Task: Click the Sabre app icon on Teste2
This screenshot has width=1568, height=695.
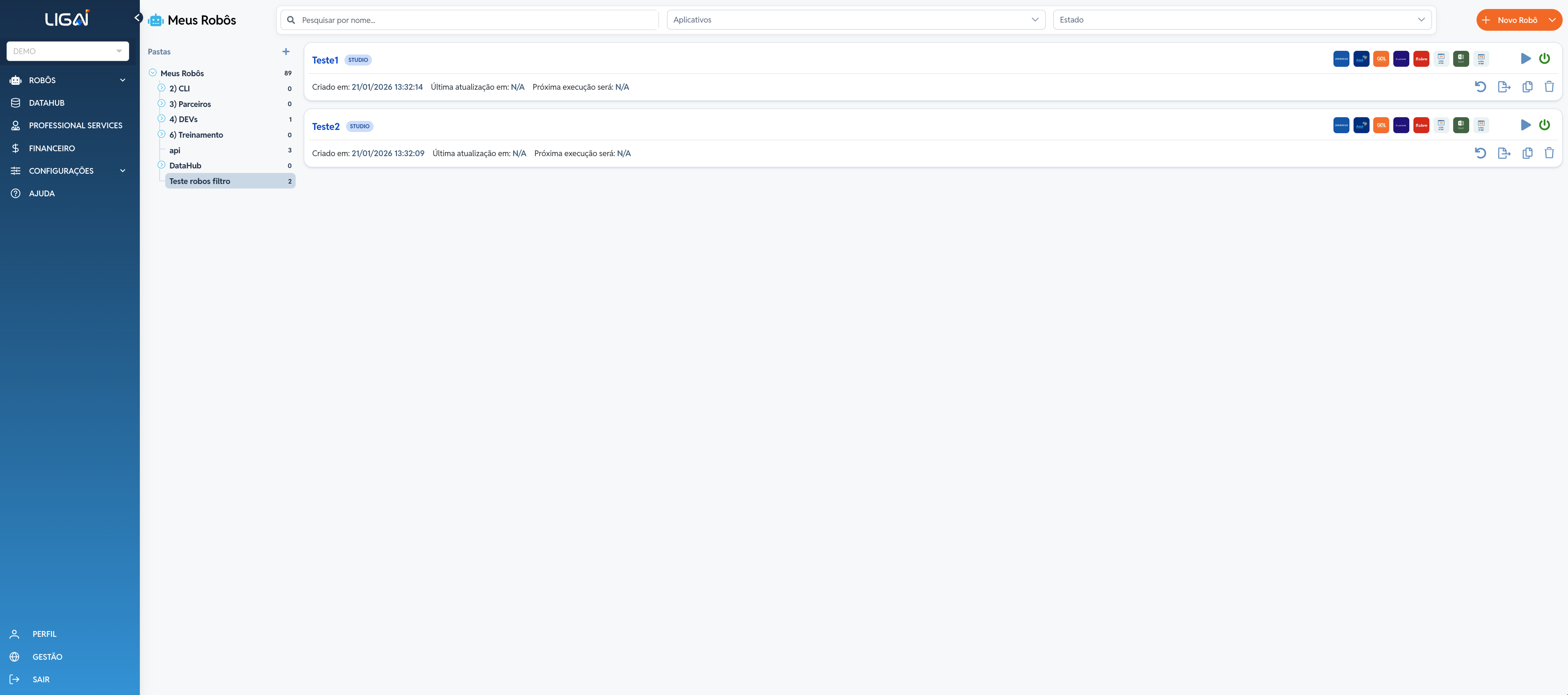Action: pos(1421,125)
